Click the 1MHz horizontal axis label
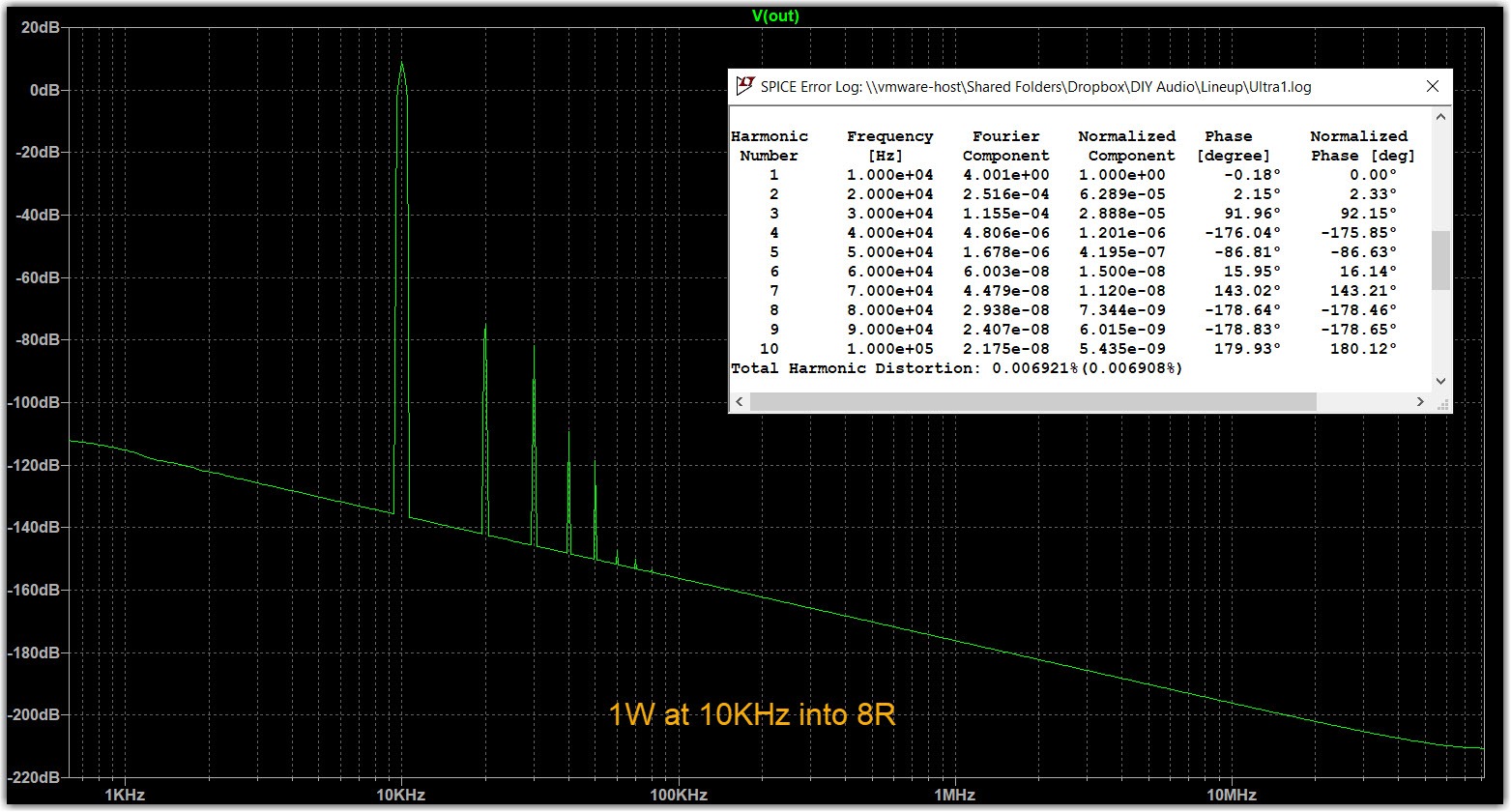1511x812 pixels. click(x=954, y=796)
